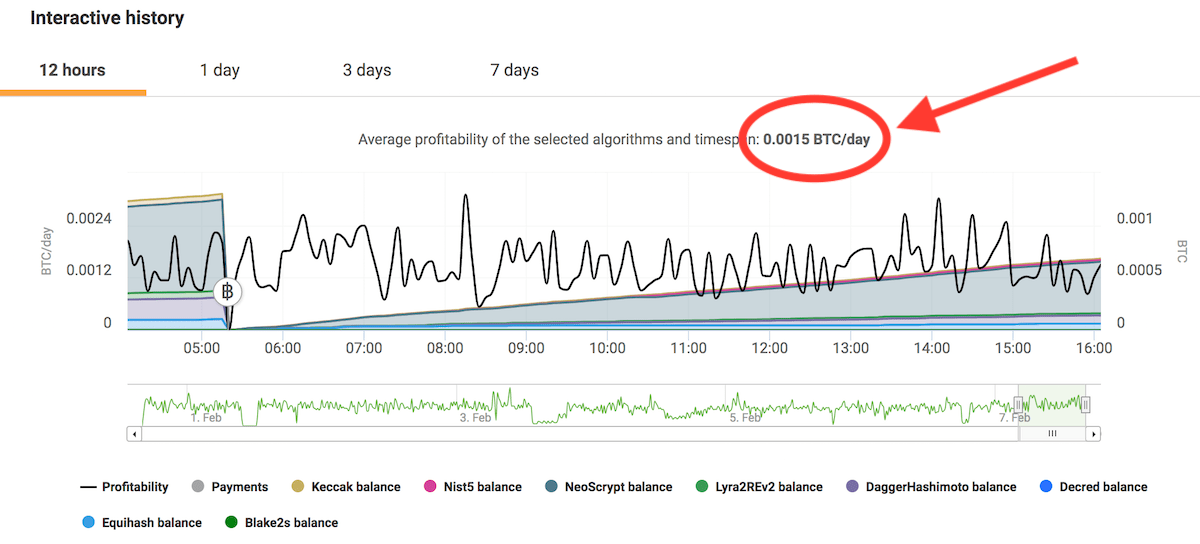Hide the Lyra2REv2 balance series
The width and height of the screenshot is (1200, 544).
[x=757, y=487]
